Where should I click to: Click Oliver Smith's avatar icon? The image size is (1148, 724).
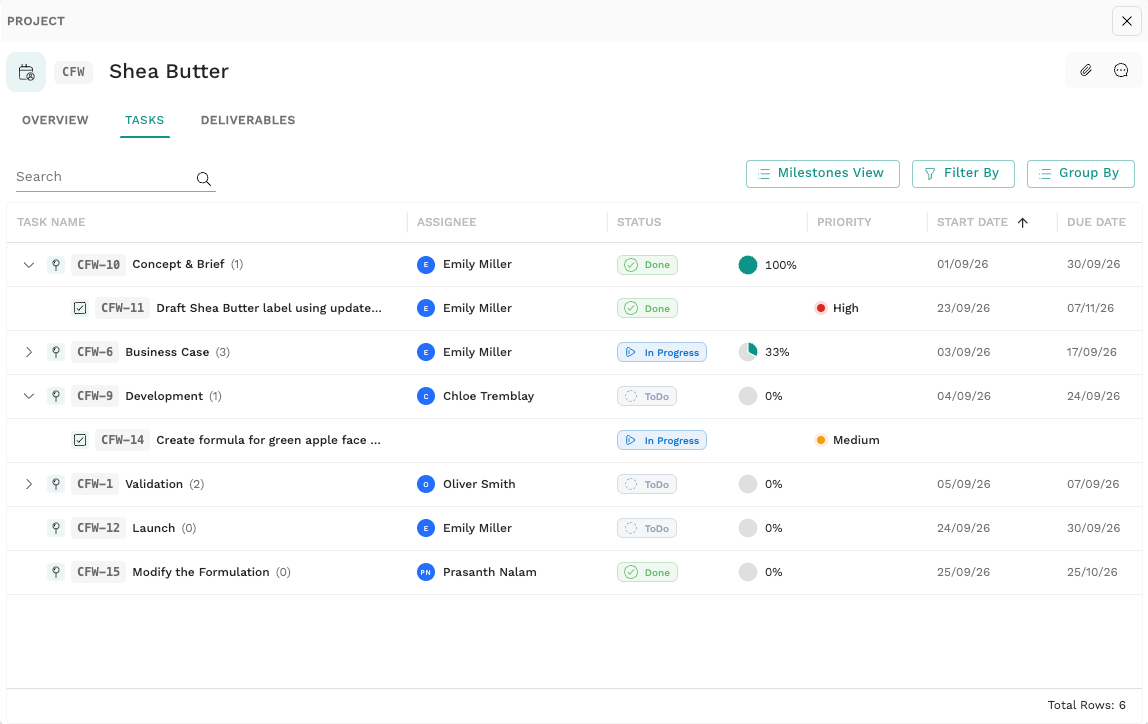tap(425, 484)
